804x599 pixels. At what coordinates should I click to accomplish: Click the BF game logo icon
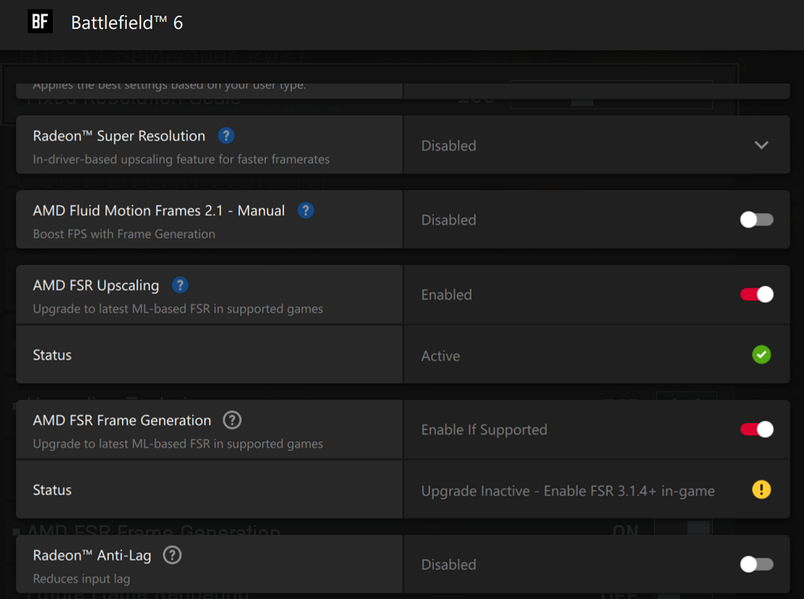click(39, 22)
